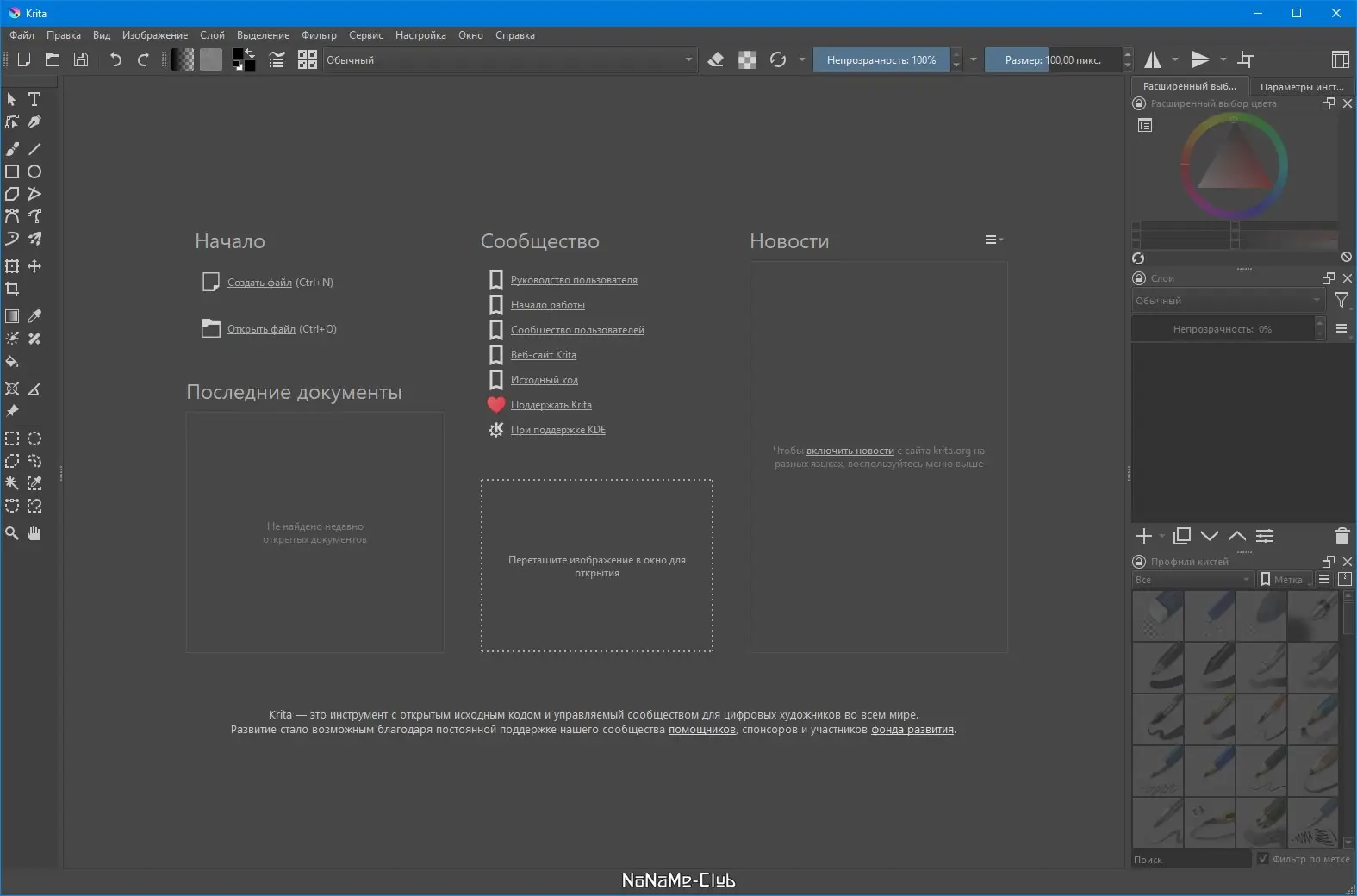Open the 'Обычный' blending mode dropdown in toolbar

pyautogui.click(x=509, y=59)
